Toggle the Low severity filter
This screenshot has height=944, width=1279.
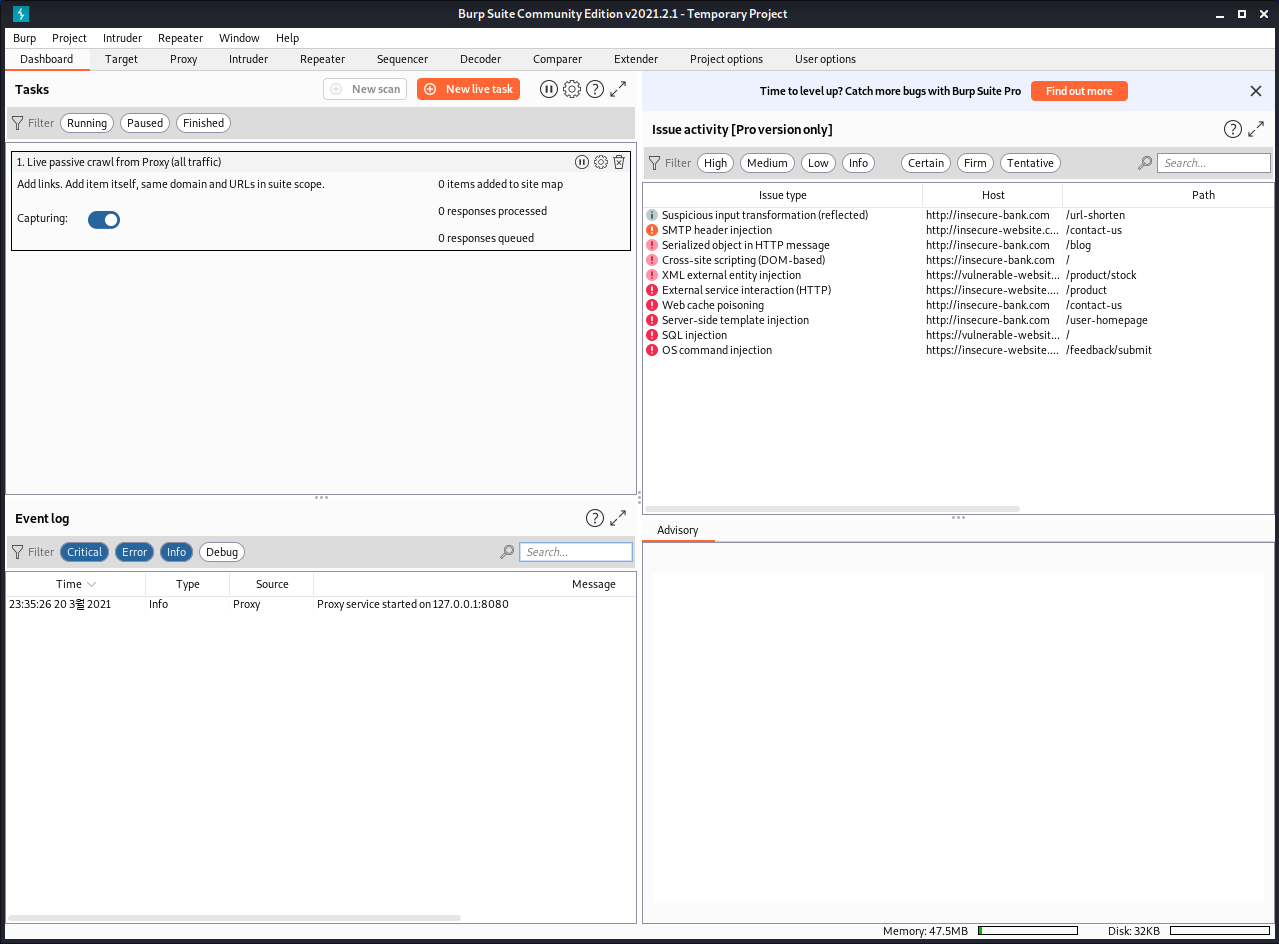[x=818, y=163]
